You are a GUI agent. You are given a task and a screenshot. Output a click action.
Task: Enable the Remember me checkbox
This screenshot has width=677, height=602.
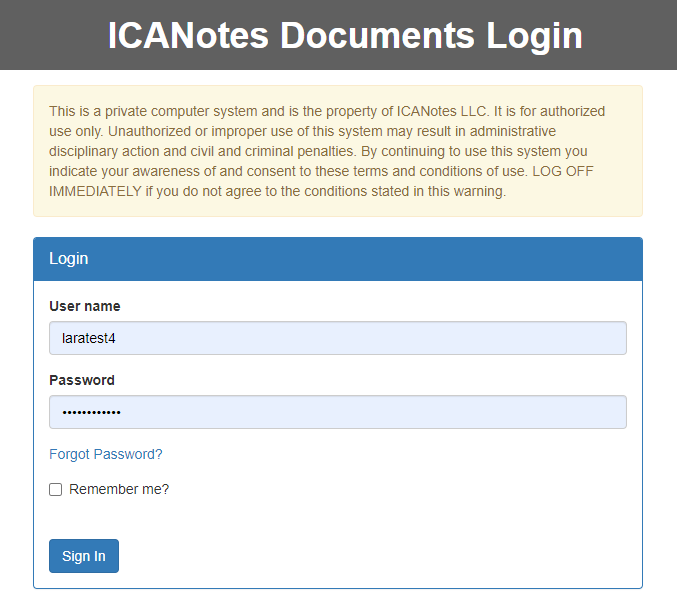[56, 489]
